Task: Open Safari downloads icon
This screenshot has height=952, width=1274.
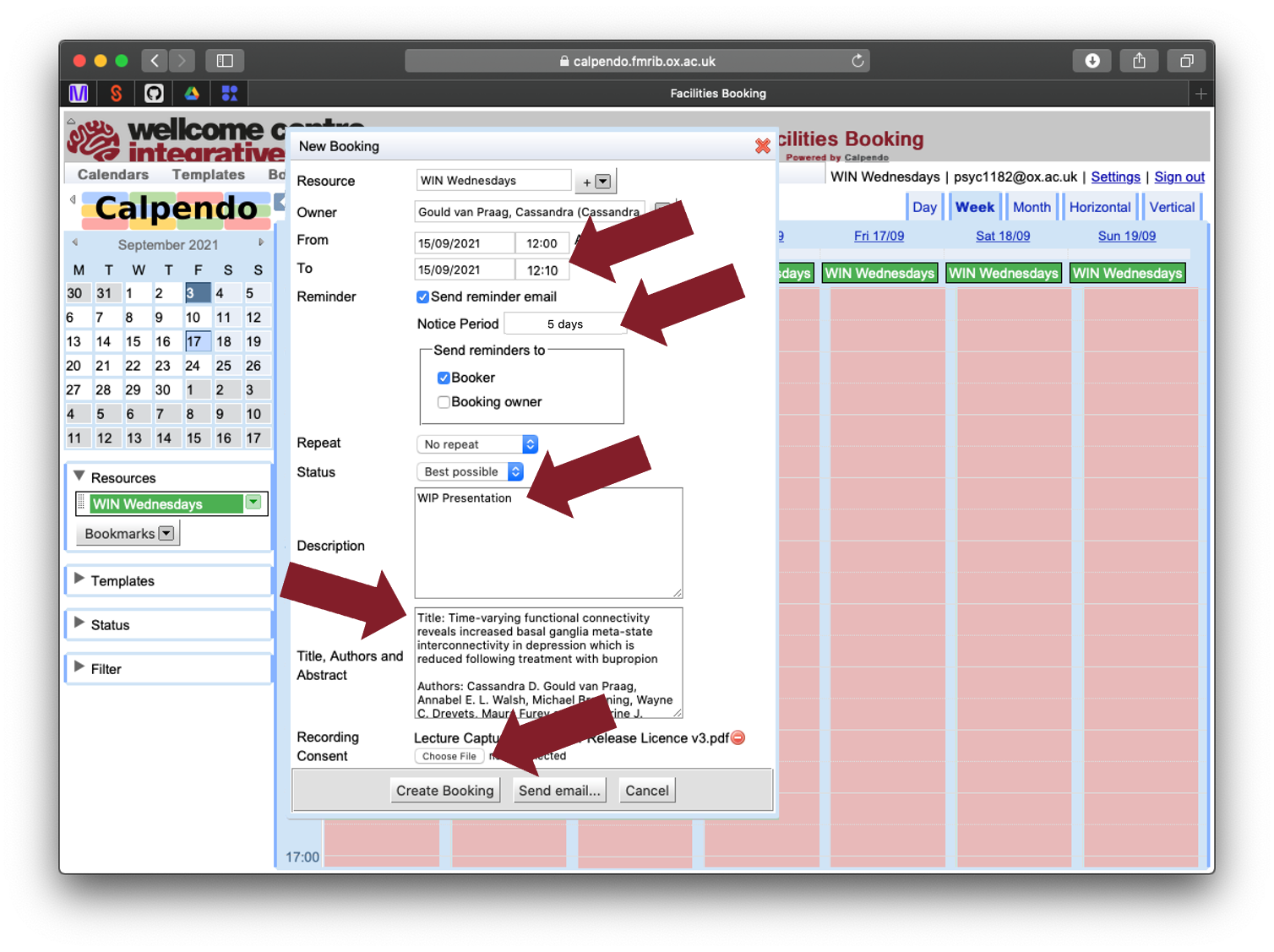Action: 1092,61
